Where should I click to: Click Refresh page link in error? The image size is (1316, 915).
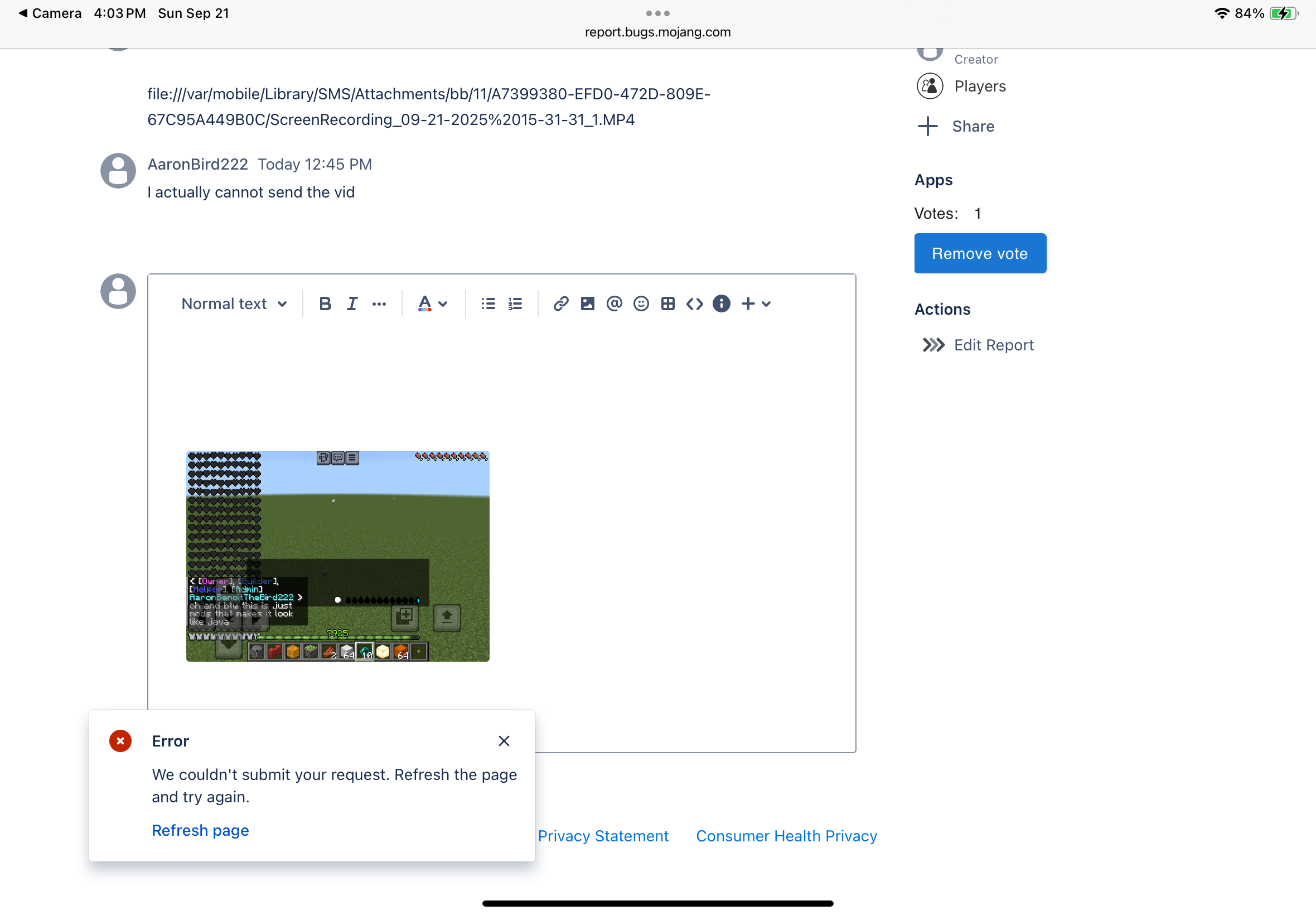pos(200,830)
